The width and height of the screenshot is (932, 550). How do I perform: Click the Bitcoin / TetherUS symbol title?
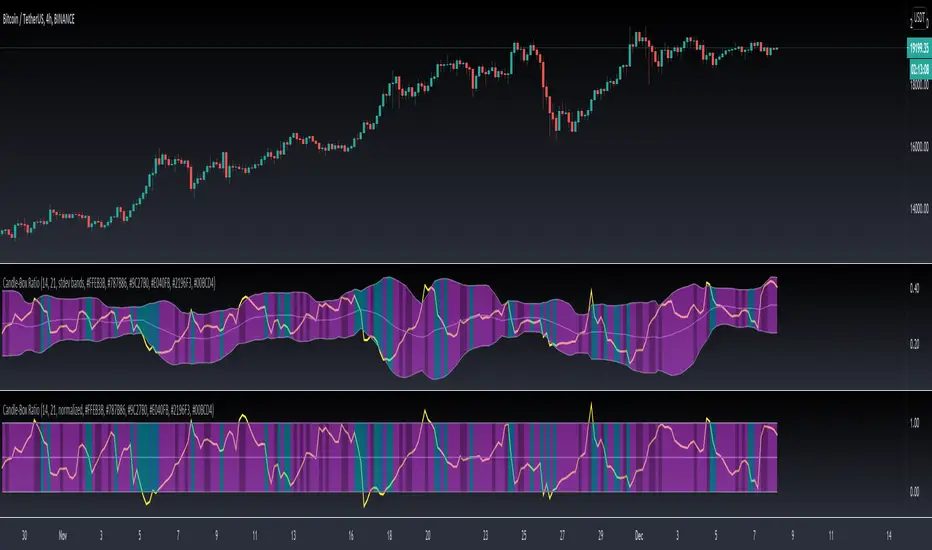point(39,20)
